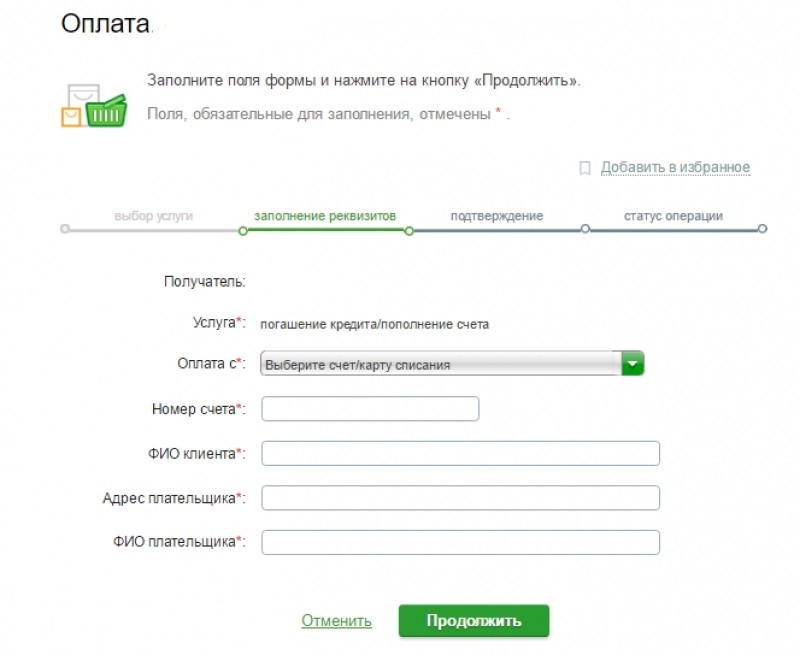Image resolution: width=800 pixels, height=655 pixels.
Task: Click into the Адрес плательщика field
Action: (x=461, y=498)
